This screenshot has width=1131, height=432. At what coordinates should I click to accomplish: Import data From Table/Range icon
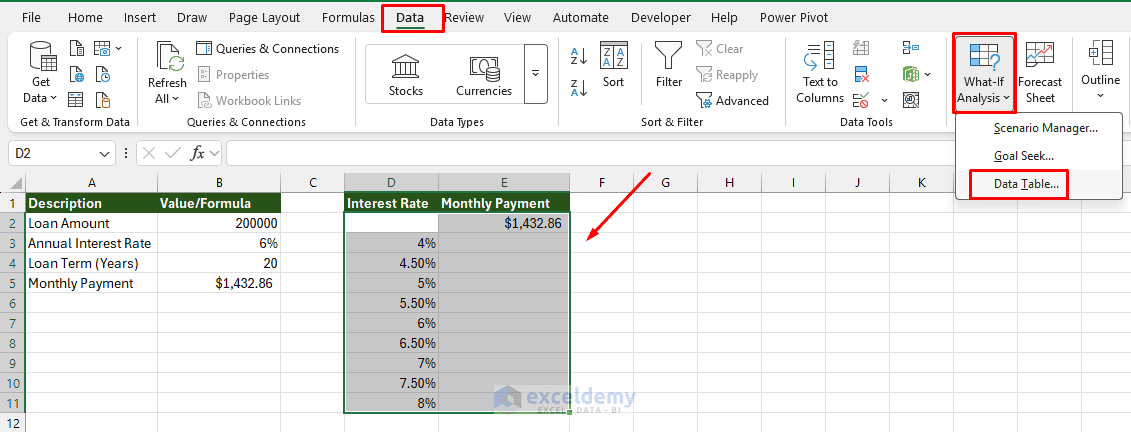pyautogui.click(x=76, y=100)
